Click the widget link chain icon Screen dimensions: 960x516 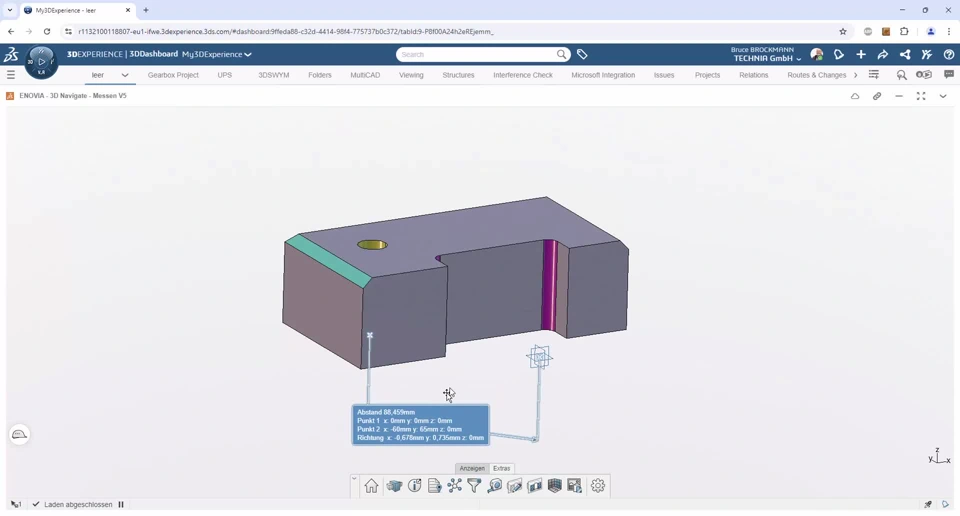tap(877, 96)
